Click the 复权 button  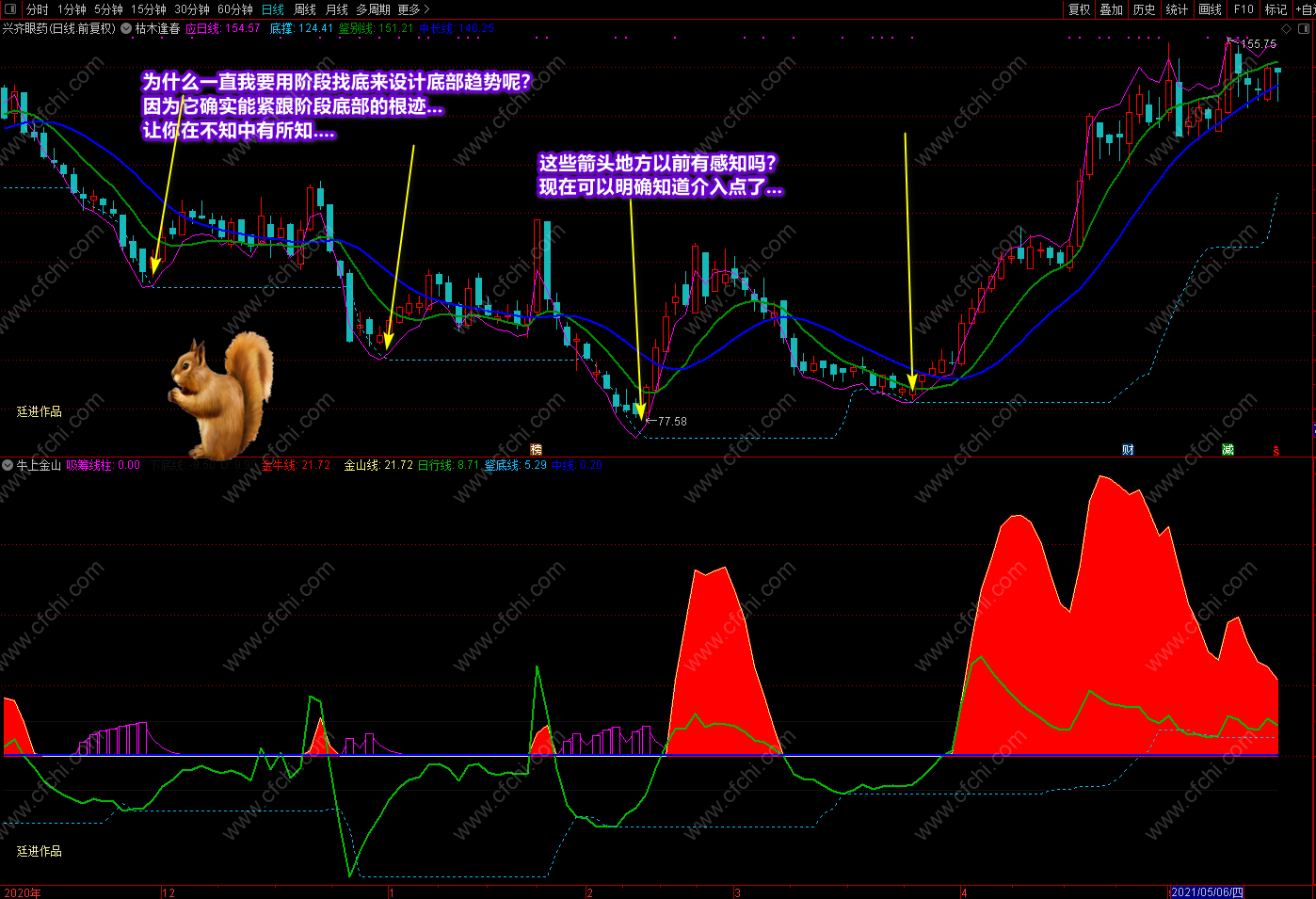pyautogui.click(x=1079, y=9)
